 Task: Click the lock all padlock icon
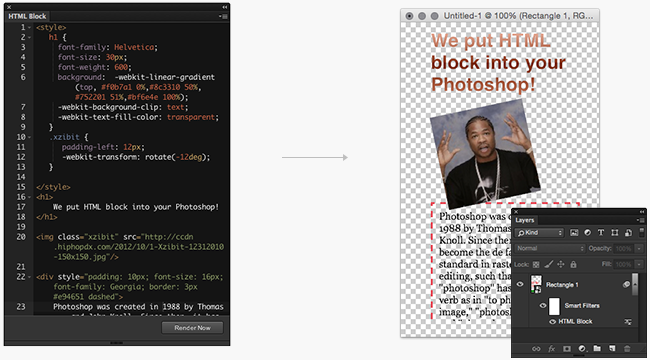click(x=573, y=264)
